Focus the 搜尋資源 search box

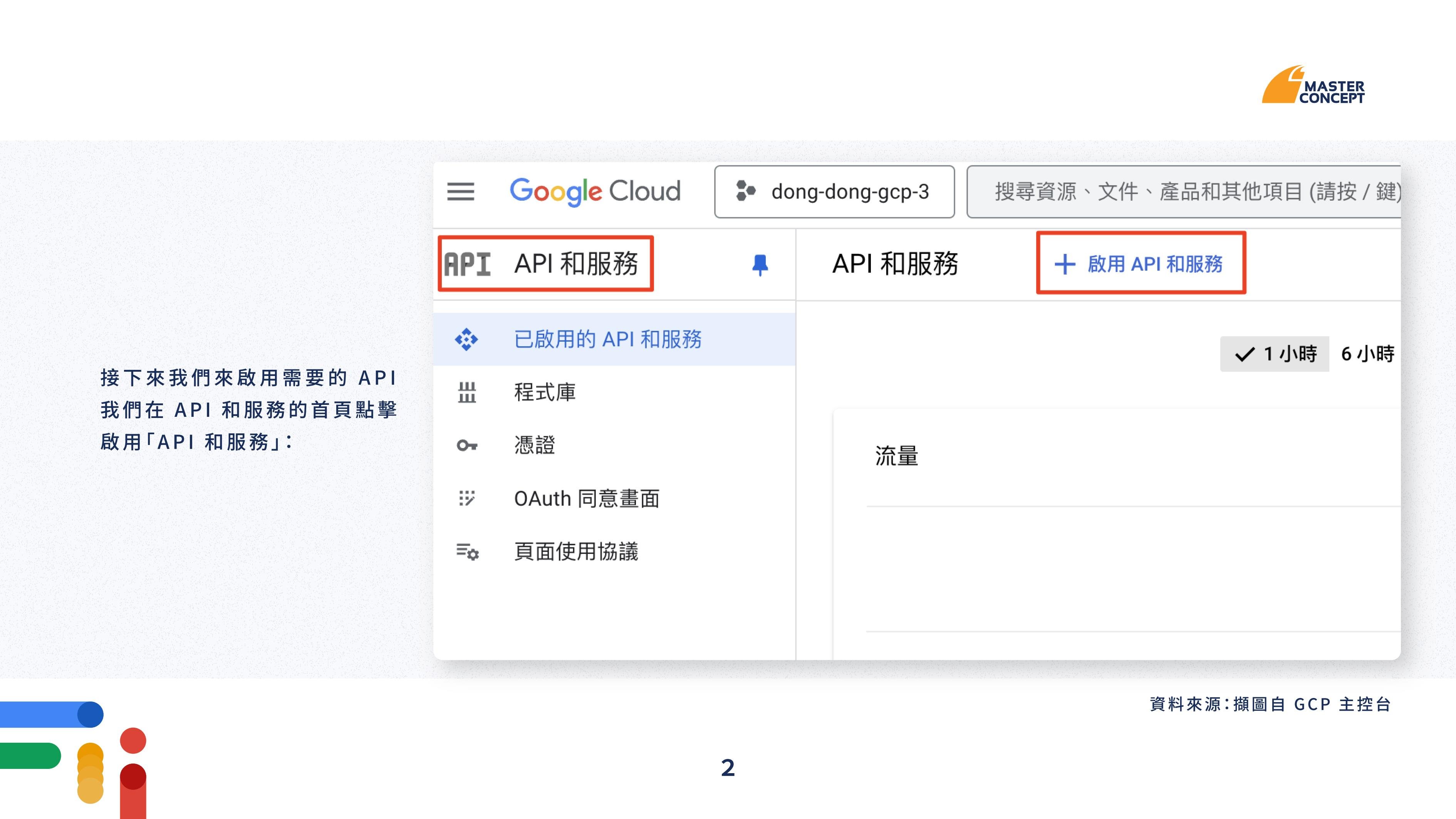tap(1184, 191)
